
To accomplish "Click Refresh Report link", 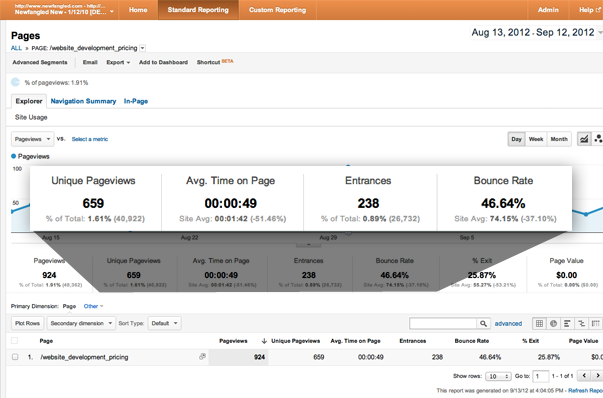I will 585,391.
